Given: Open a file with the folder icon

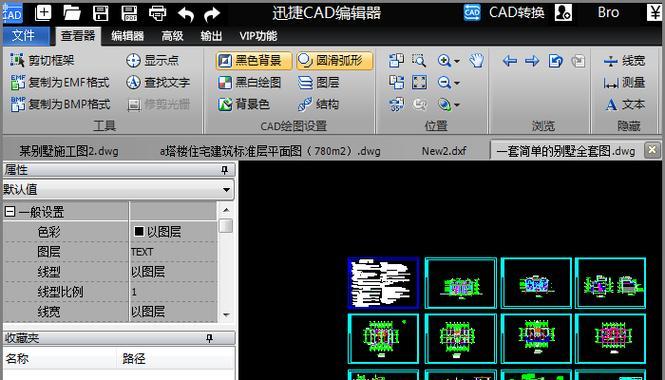Looking at the screenshot, I should pyautogui.click(x=72, y=13).
